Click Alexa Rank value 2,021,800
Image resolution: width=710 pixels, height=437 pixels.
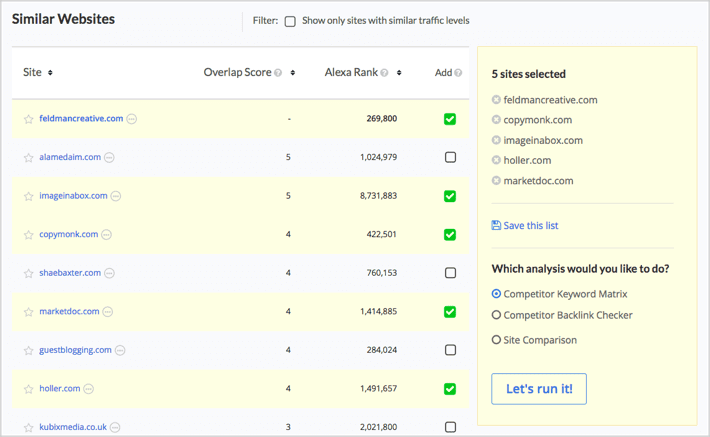pos(379,427)
